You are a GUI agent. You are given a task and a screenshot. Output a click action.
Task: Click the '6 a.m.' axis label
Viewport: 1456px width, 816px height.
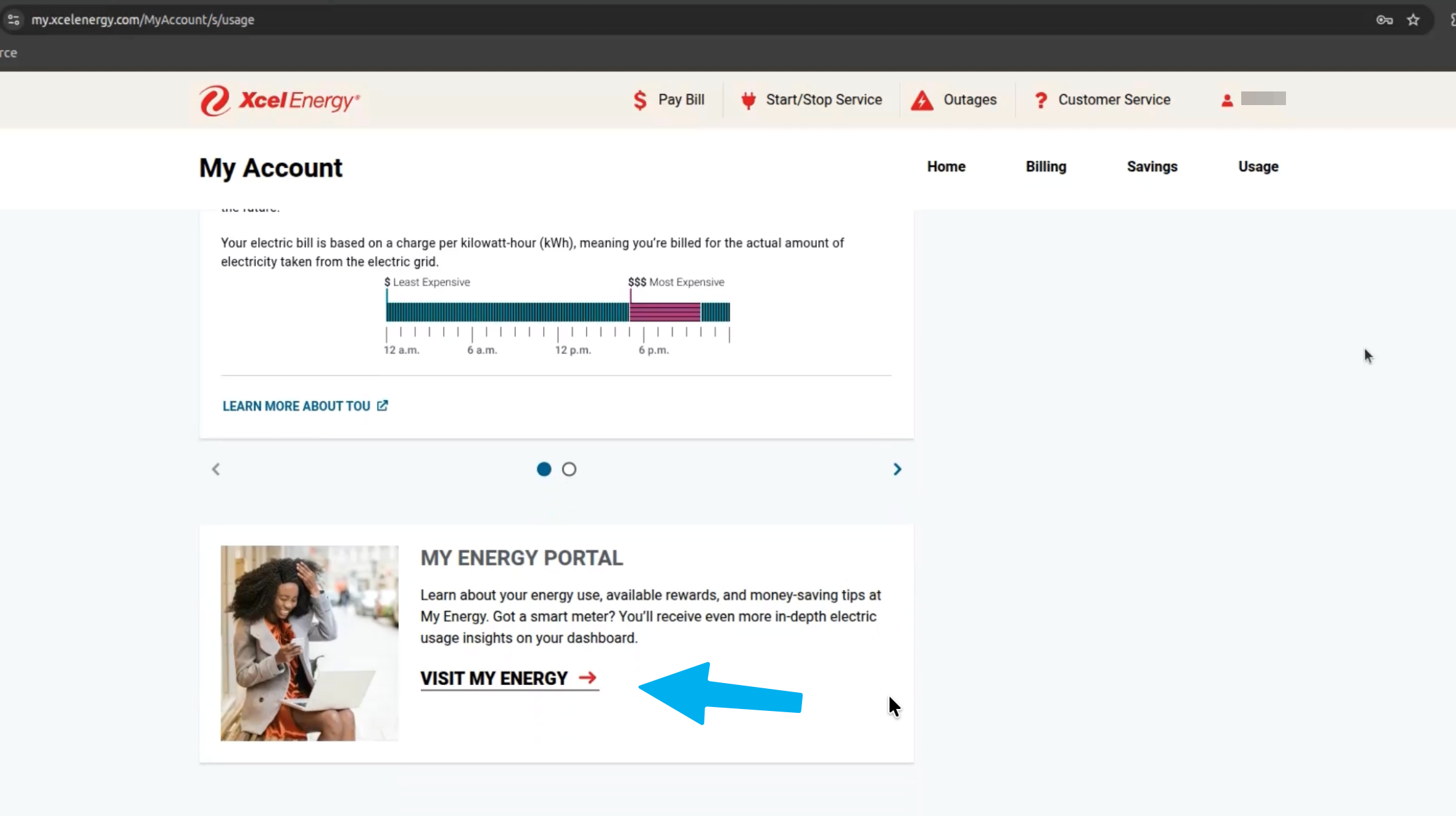tap(482, 350)
